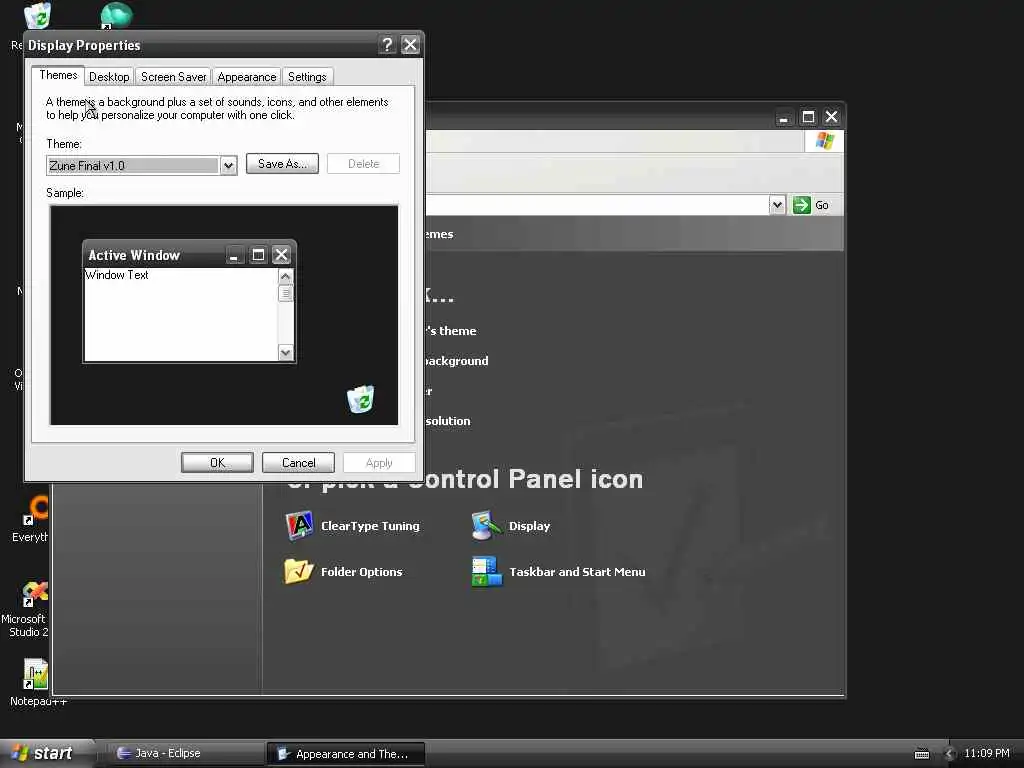The image size is (1024, 768).
Task: Click Appearance and Themes taskbar item
Action: pyautogui.click(x=345, y=754)
